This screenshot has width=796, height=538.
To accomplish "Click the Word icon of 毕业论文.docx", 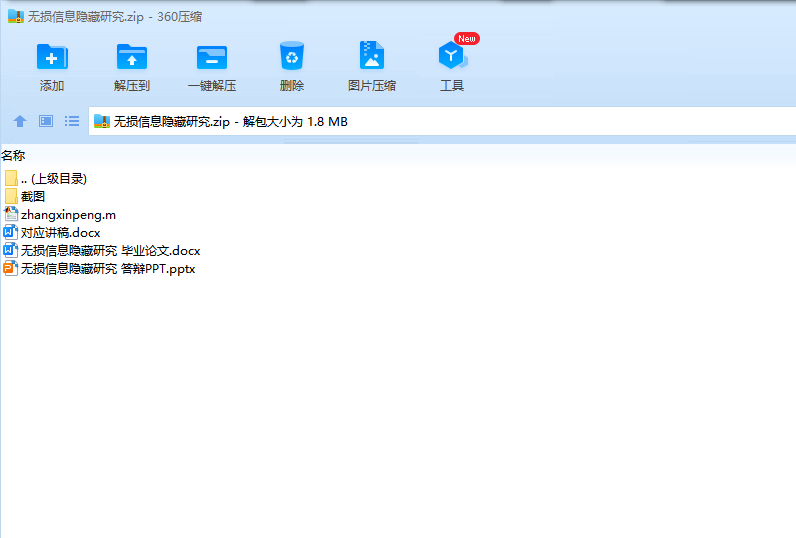I will 11,250.
